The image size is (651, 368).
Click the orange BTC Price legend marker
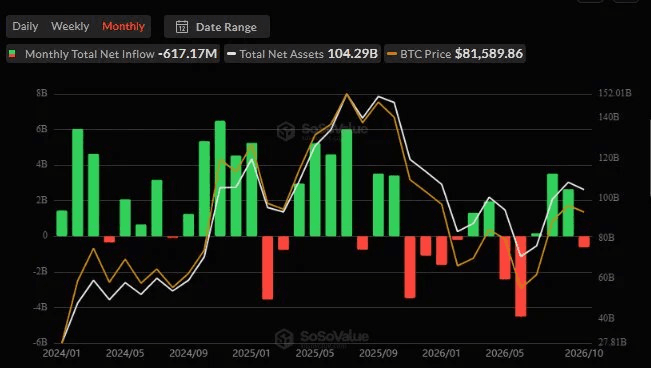(x=392, y=54)
